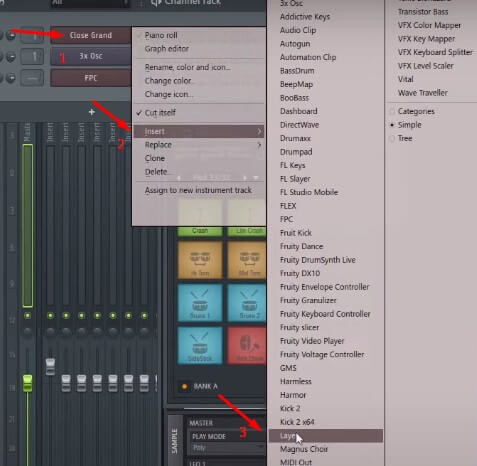Image resolution: width=477 pixels, height=466 pixels.
Task: Click the raised insert track fader
Action: [50, 366]
